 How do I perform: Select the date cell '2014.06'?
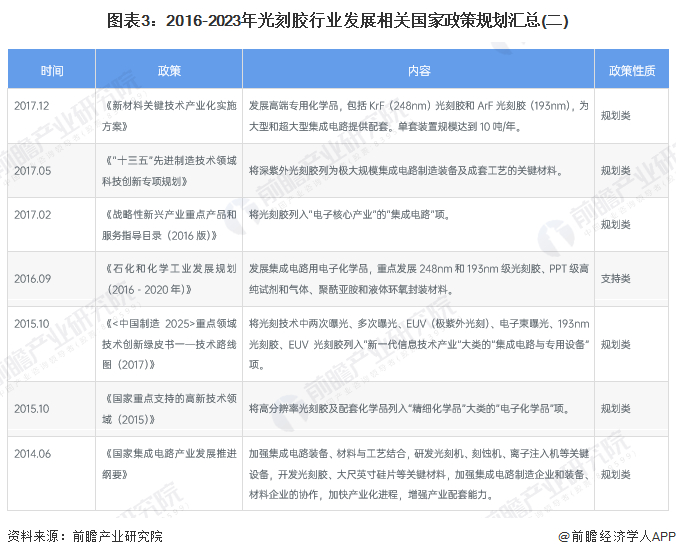click(32, 454)
